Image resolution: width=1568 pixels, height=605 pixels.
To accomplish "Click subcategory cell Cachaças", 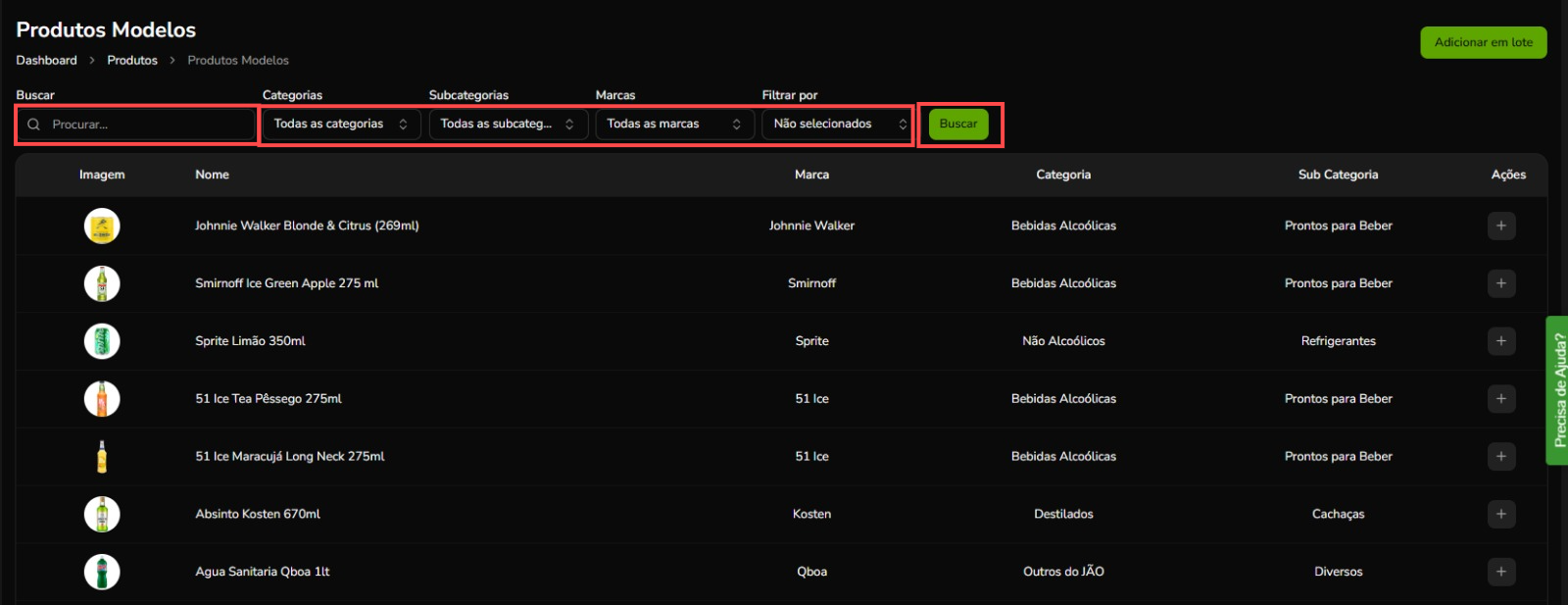I will [1338, 514].
